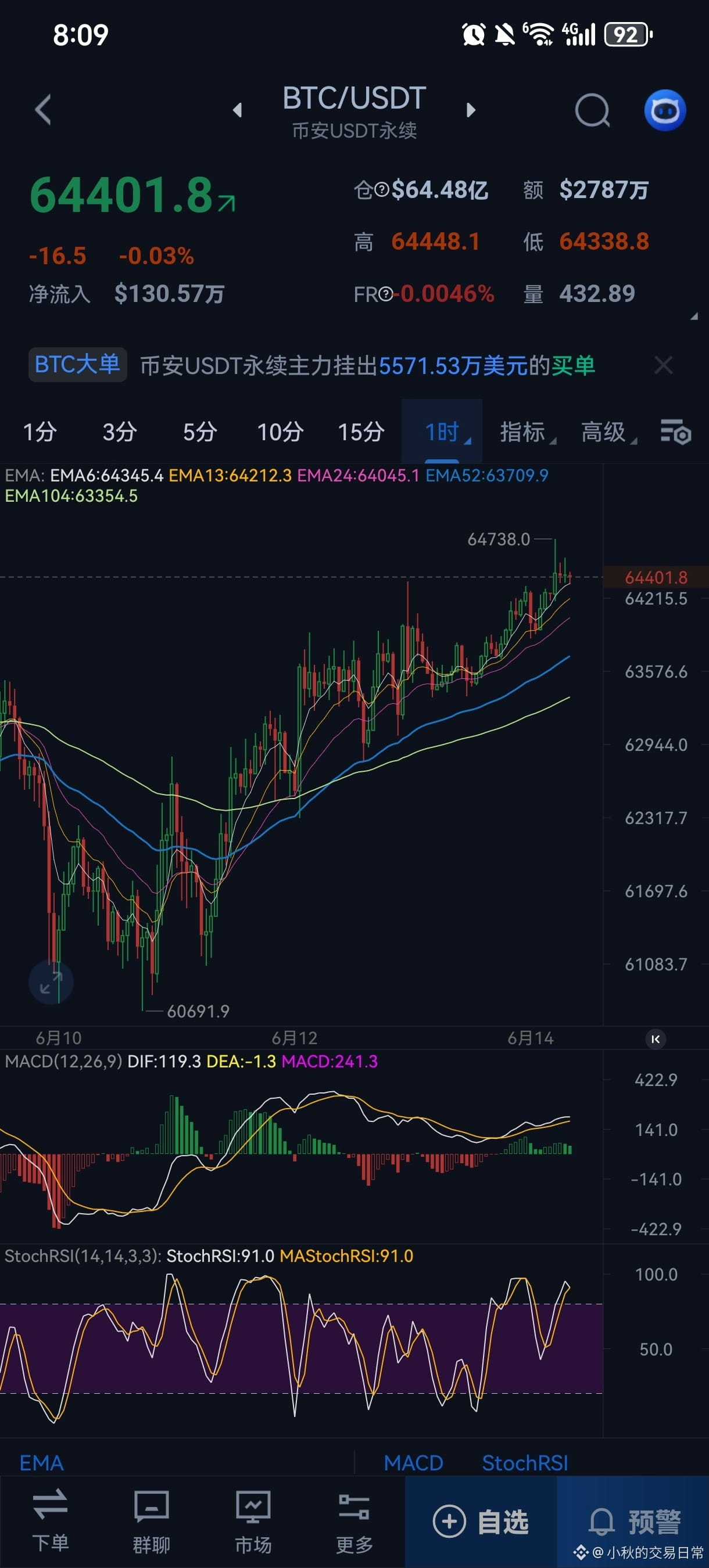Image resolution: width=709 pixels, height=1568 pixels.
Task: Select the 10分 timeframe
Action: tap(280, 431)
